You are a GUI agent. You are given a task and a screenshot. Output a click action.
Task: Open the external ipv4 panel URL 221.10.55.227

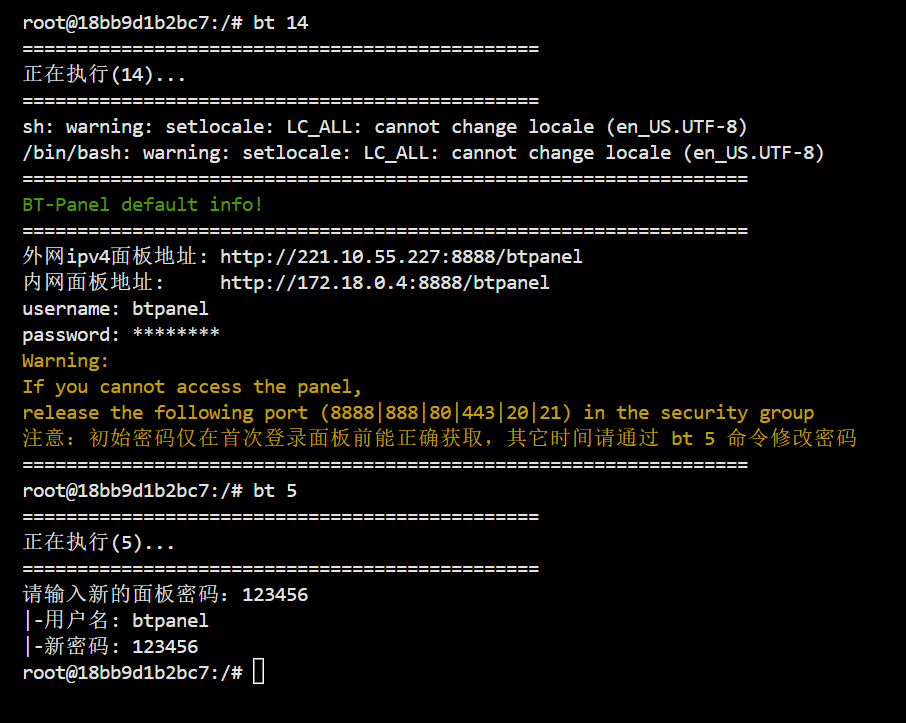400,257
